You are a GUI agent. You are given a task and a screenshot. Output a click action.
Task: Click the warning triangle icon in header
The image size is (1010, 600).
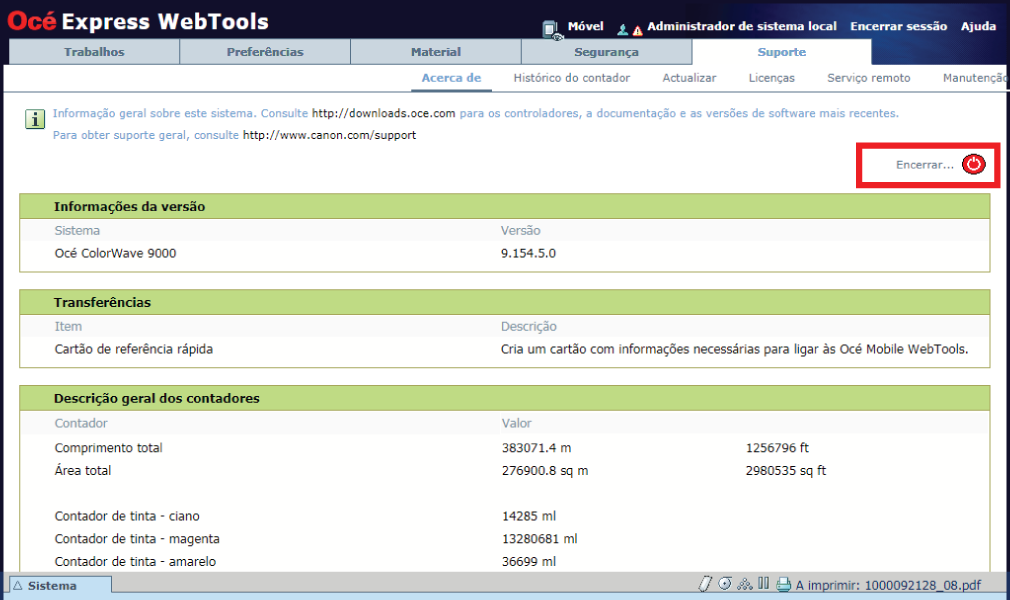click(637, 30)
